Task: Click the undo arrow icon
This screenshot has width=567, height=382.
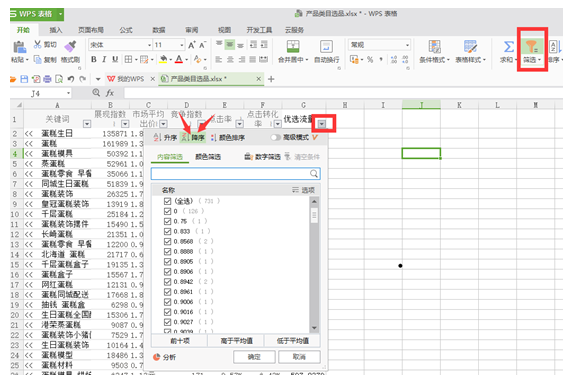Action: click(71, 79)
